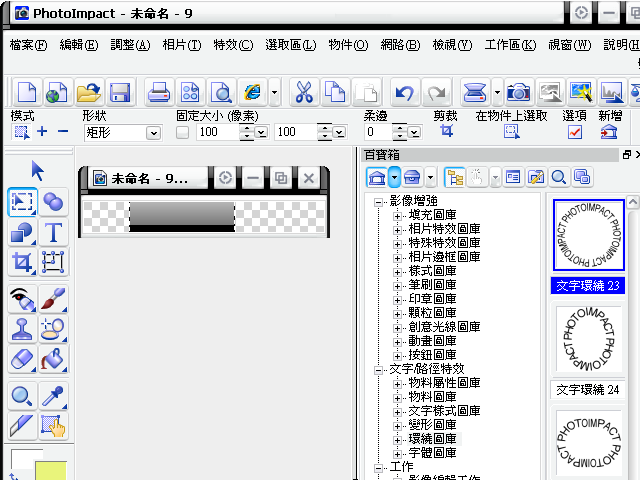Image resolution: width=640 pixels, height=480 pixels.
Task: Click the white foreground color swatch
Action: pyautogui.click(x=23, y=459)
